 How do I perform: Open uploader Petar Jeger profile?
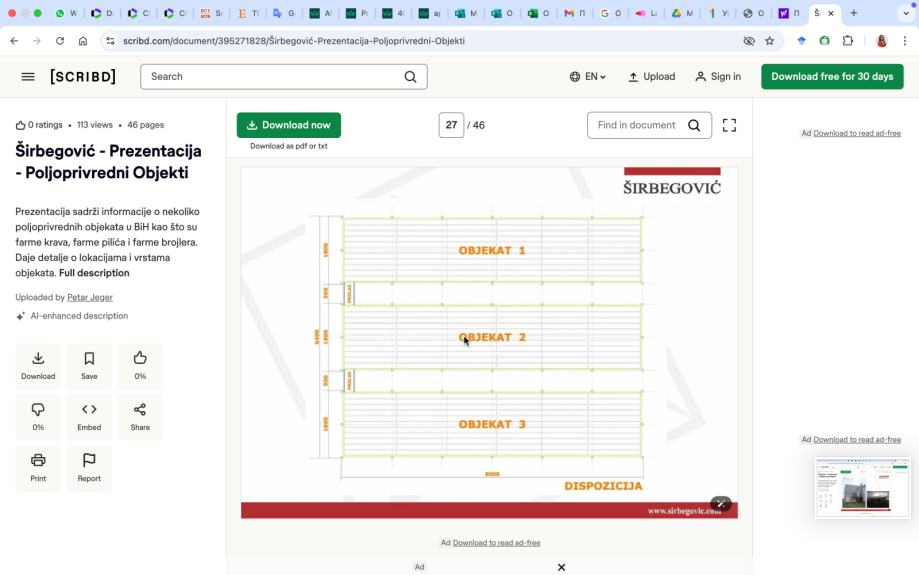[x=90, y=297]
